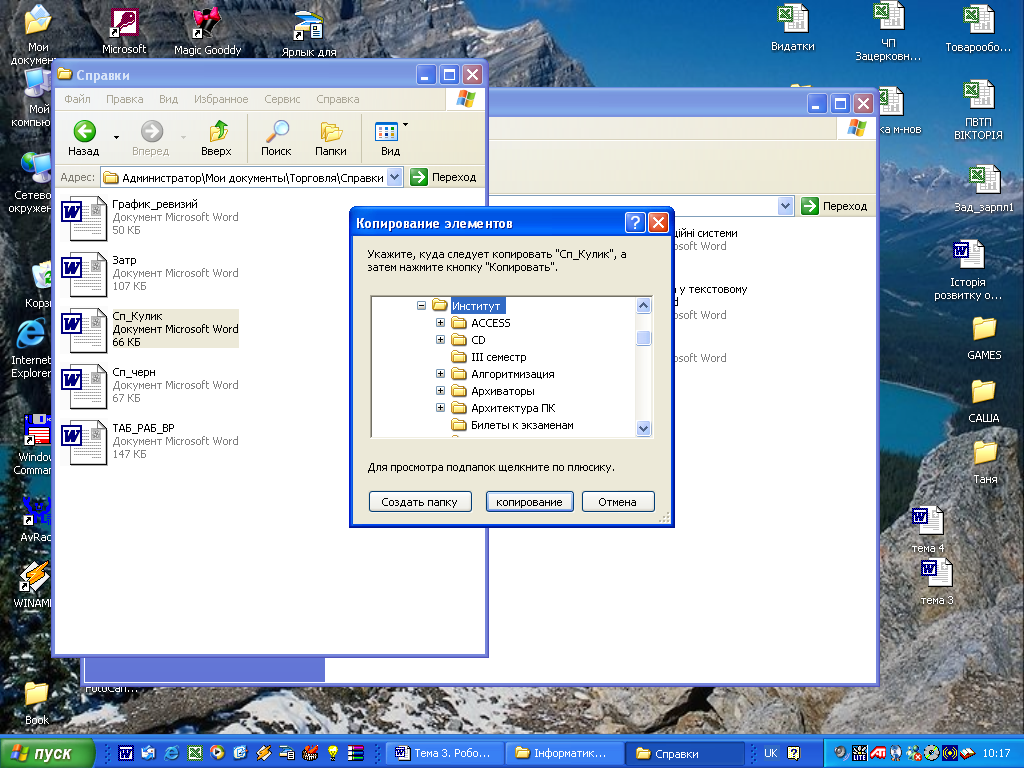Select the Сп_Кулик Word document icon
Image resolution: width=1024 pixels, height=768 pixels.
point(84,330)
